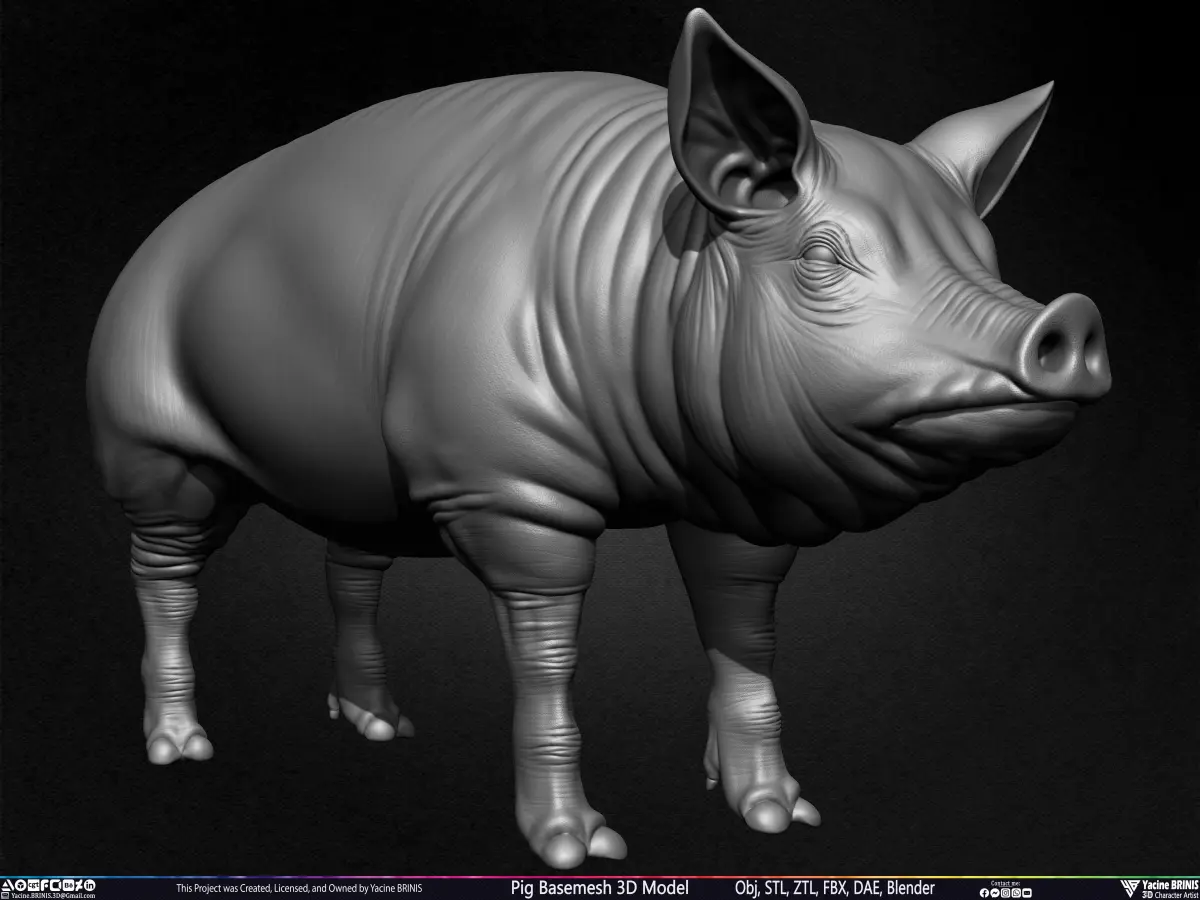The width and height of the screenshot is (1200, 900).
Task: Open the Messenger contact icon
Action: [995, 893]
